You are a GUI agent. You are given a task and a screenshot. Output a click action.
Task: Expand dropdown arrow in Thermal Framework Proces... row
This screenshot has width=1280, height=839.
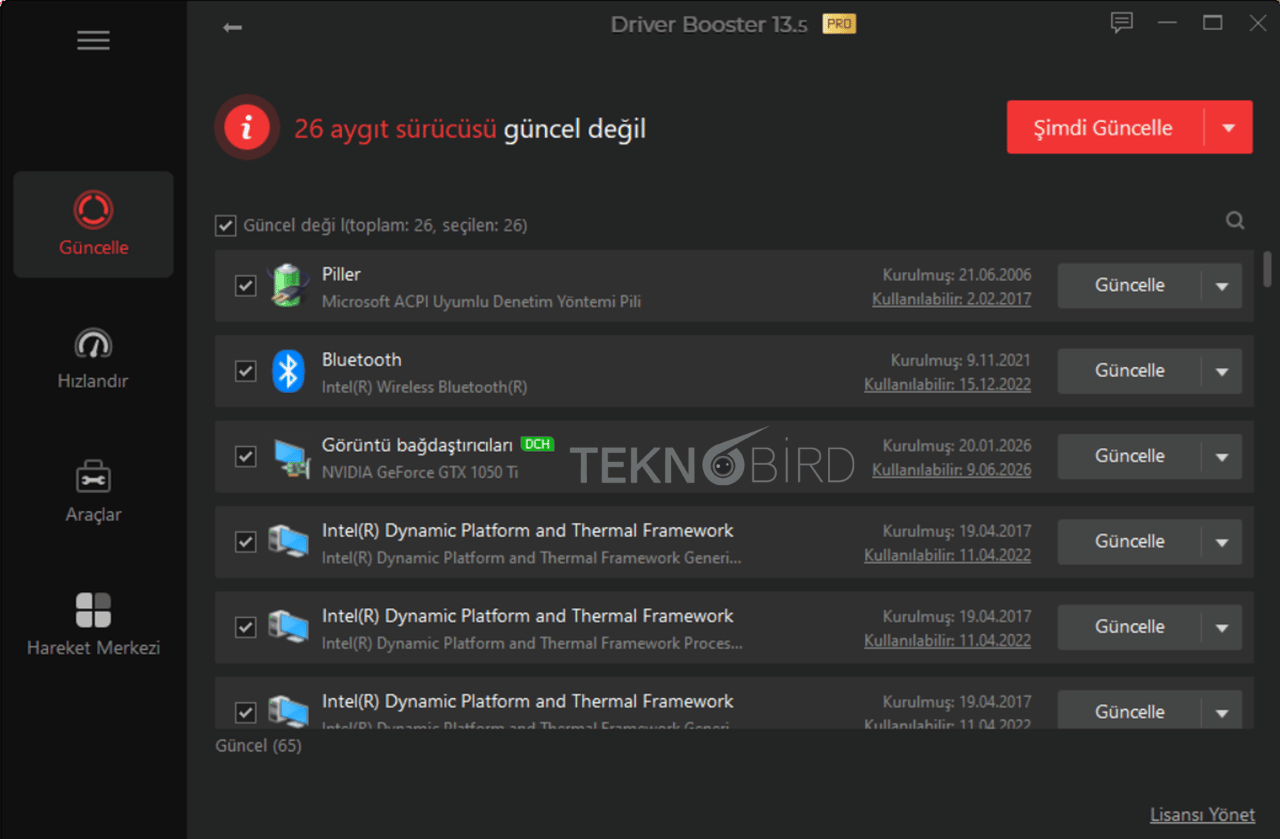click(1221, 627)
